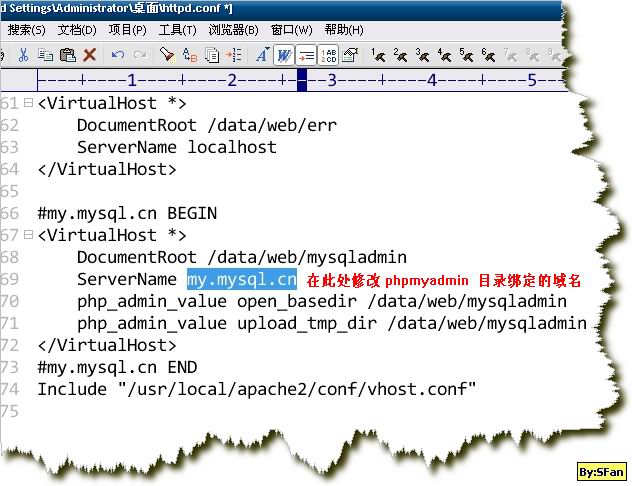Collapse VirtualHost block at line 61
Viewport: 632px width, 486px height.
click(28, 103)
